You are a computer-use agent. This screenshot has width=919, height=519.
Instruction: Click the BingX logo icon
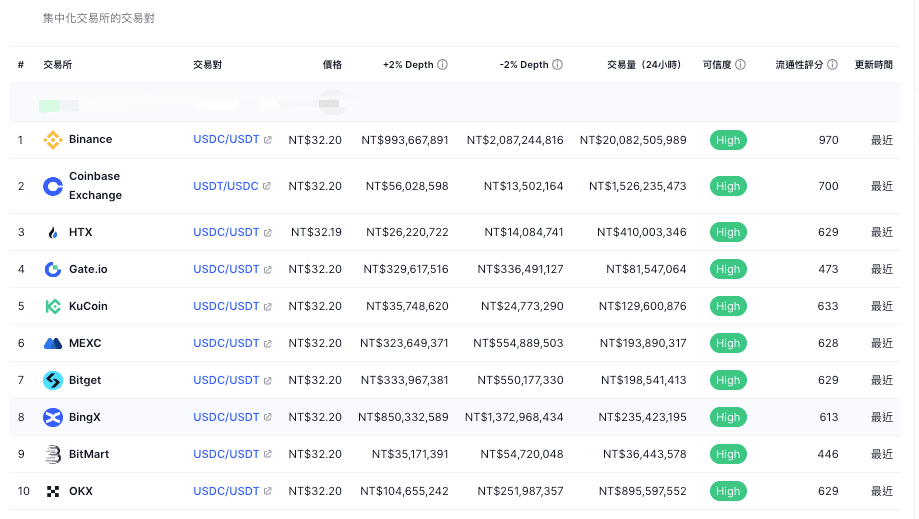coord(53,417)
